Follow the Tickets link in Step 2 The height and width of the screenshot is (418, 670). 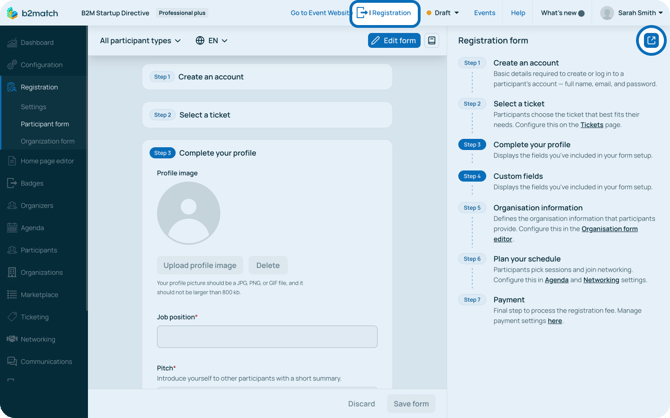pos(591,125)
